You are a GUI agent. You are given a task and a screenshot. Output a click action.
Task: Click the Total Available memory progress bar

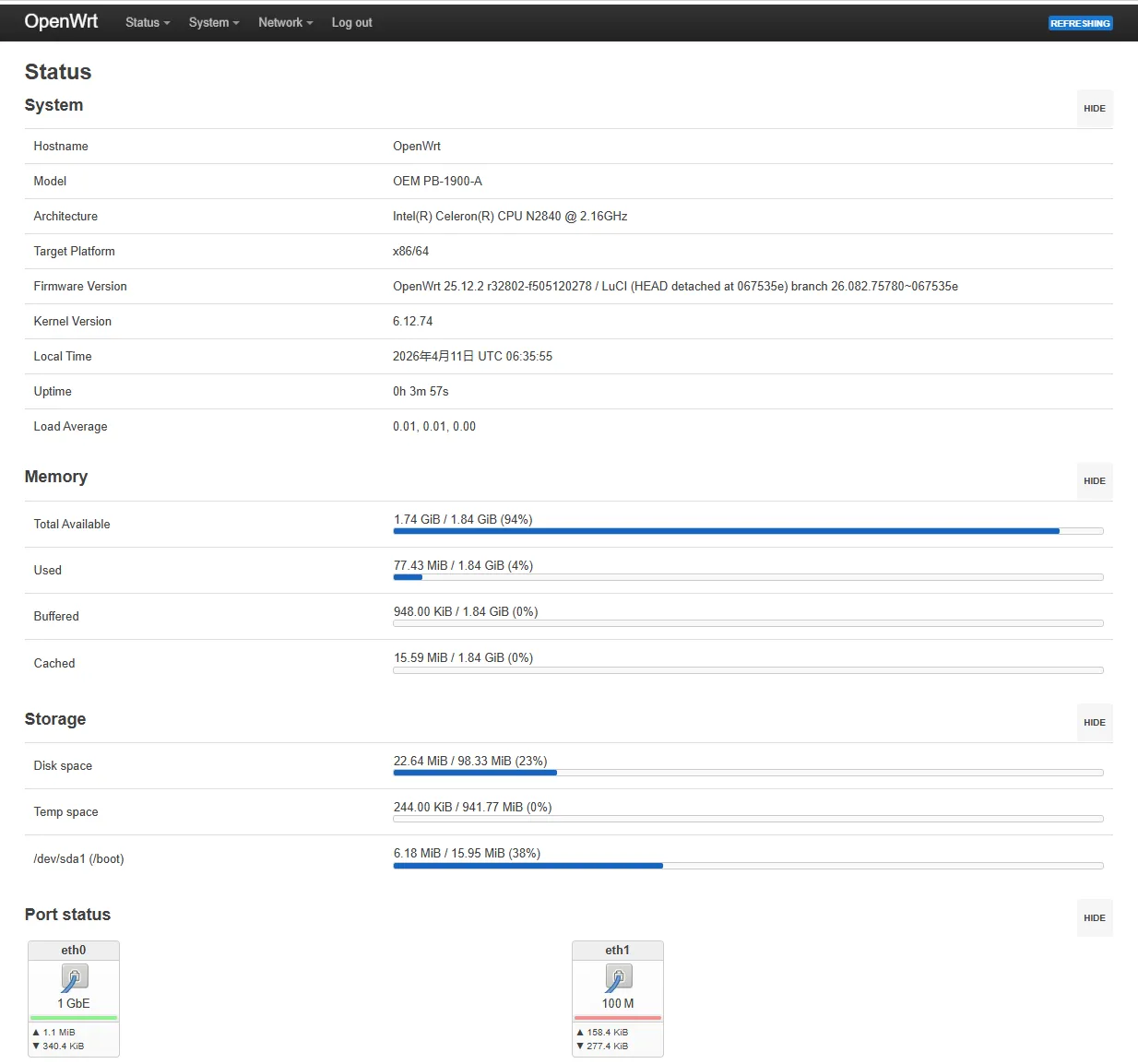pyautogui.click(x=747, y=531)
